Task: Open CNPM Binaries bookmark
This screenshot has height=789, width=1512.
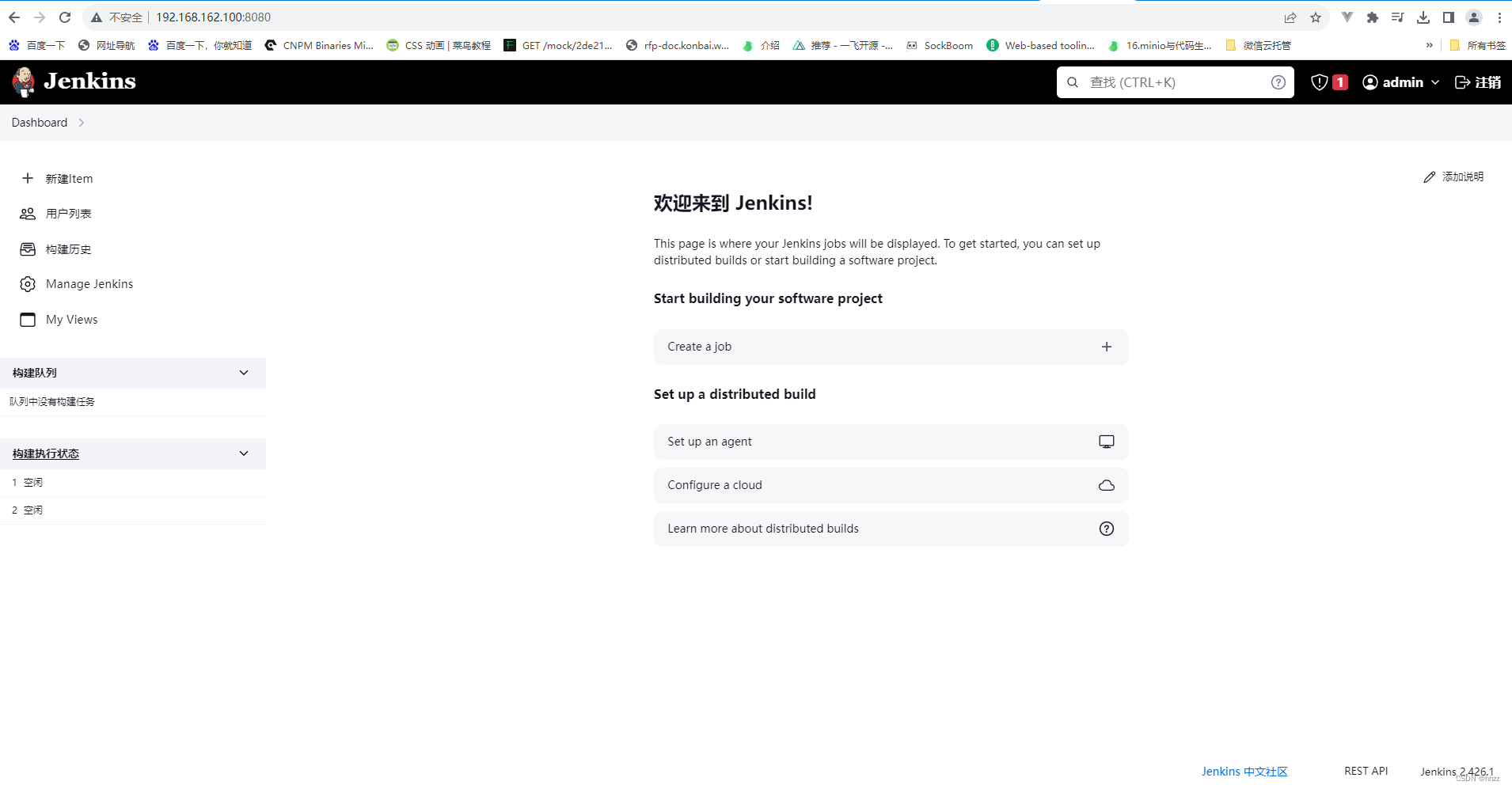Action: [319, 45]
